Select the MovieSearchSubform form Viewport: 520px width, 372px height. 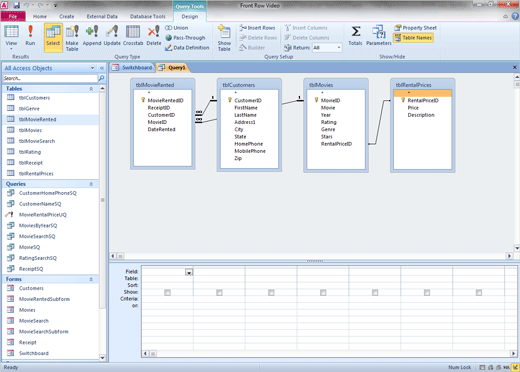pos(50,332)
